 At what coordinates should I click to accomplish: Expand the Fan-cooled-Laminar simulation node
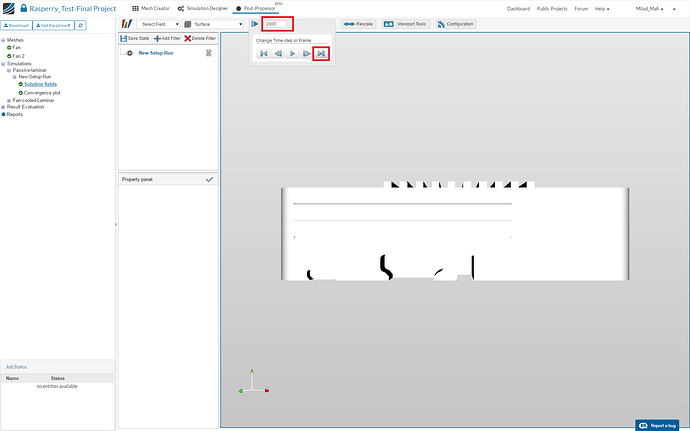[9, 100]
